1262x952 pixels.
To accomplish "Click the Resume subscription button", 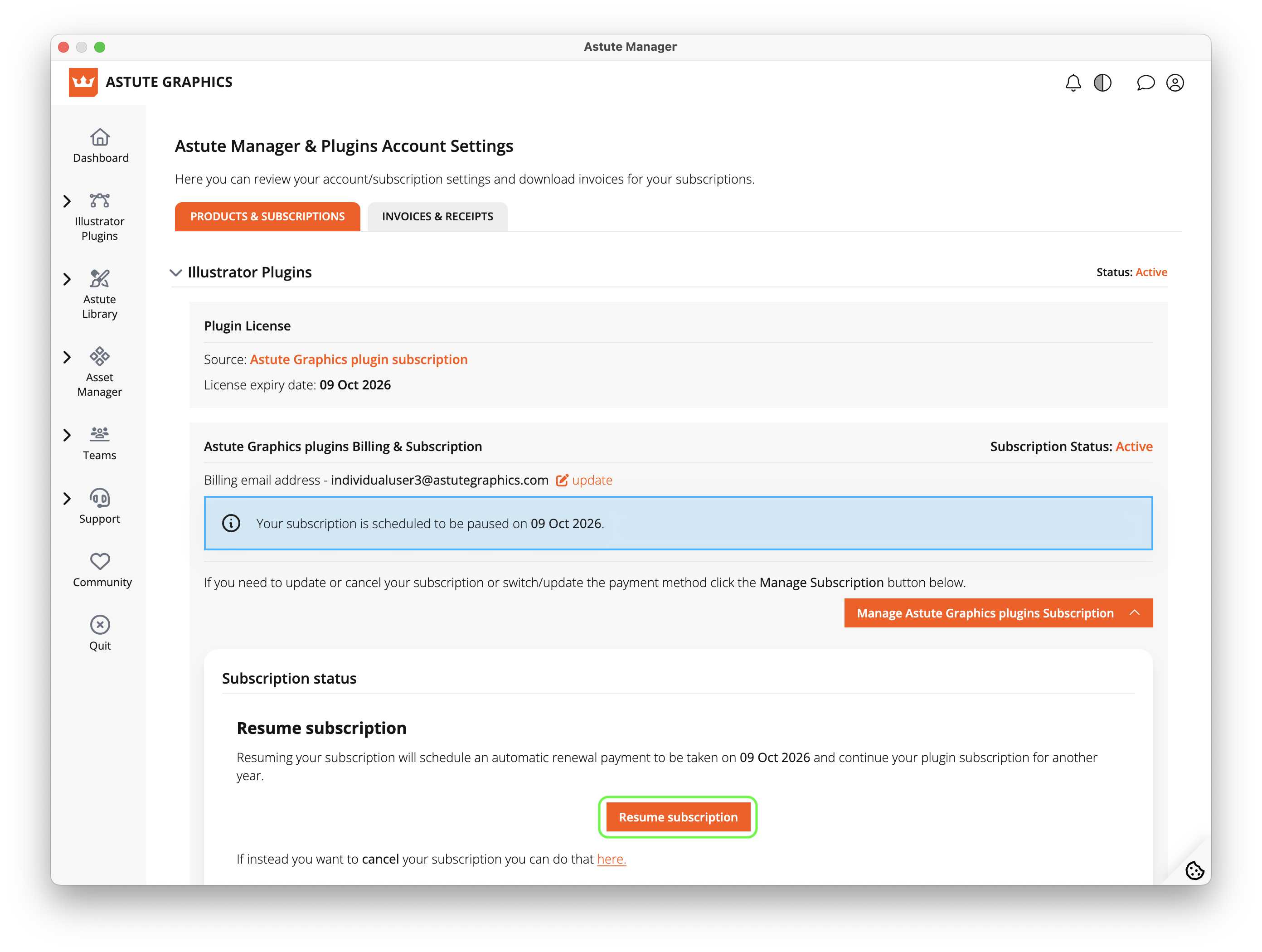I will [x=678, y=817].
